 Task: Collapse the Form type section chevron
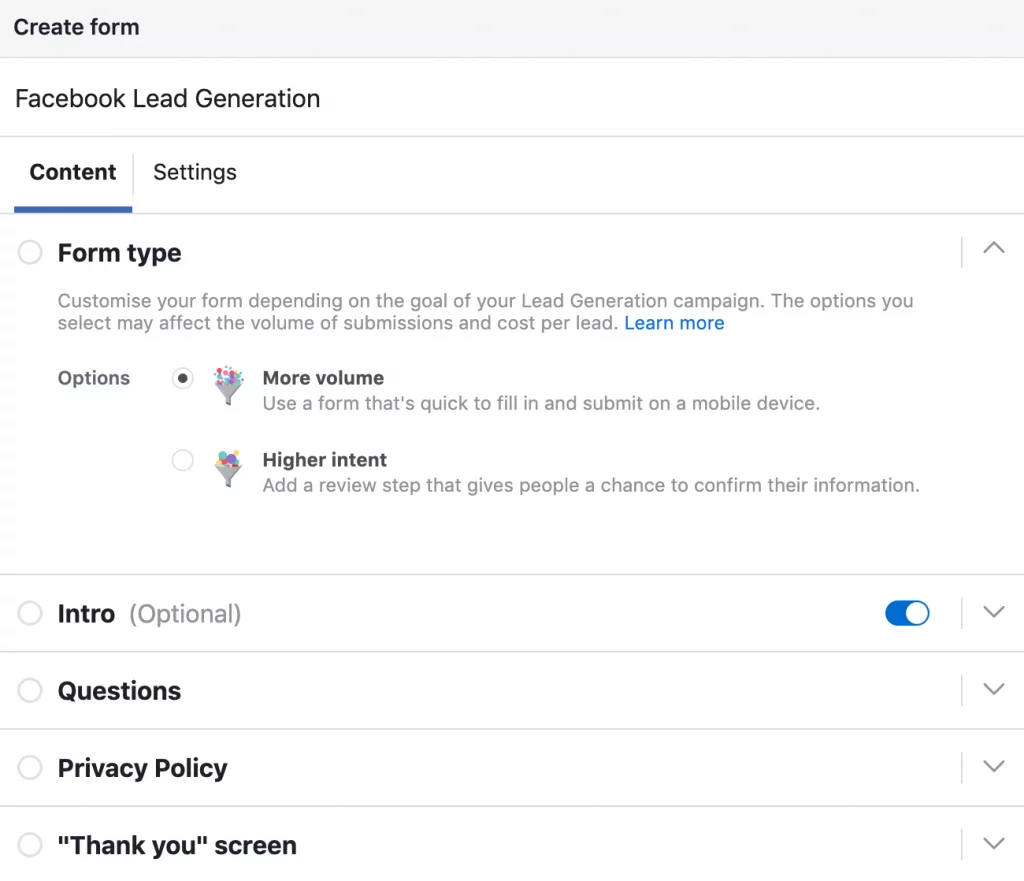[993, 249]
